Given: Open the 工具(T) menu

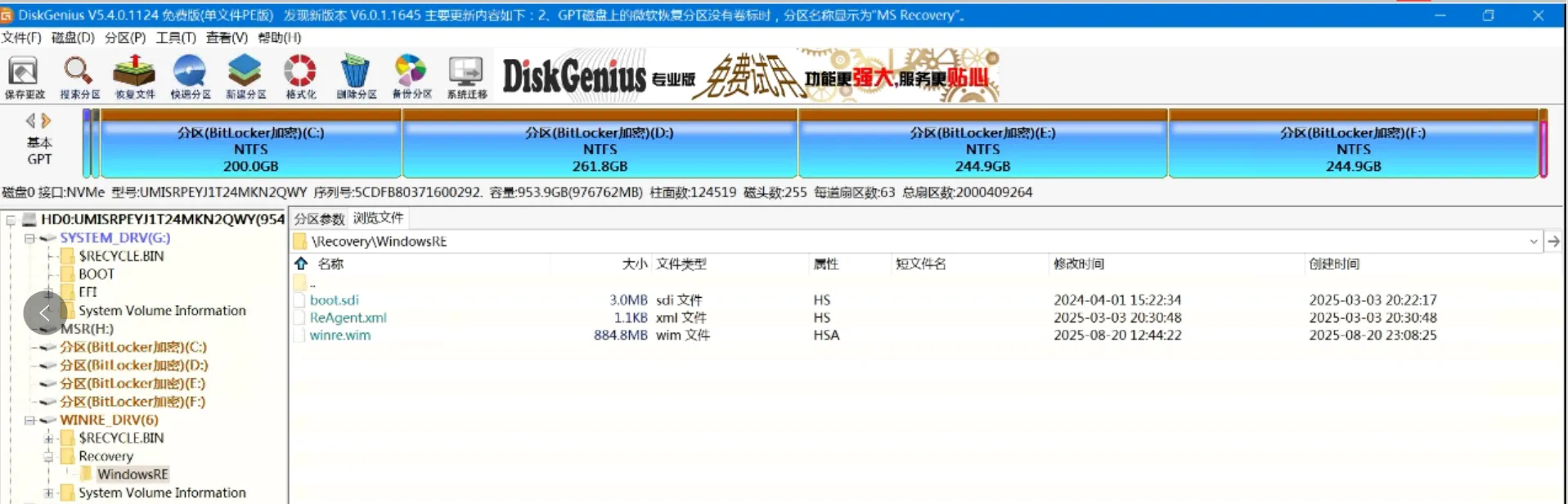Looking at the screenshot, I should [x=176, y=38].
